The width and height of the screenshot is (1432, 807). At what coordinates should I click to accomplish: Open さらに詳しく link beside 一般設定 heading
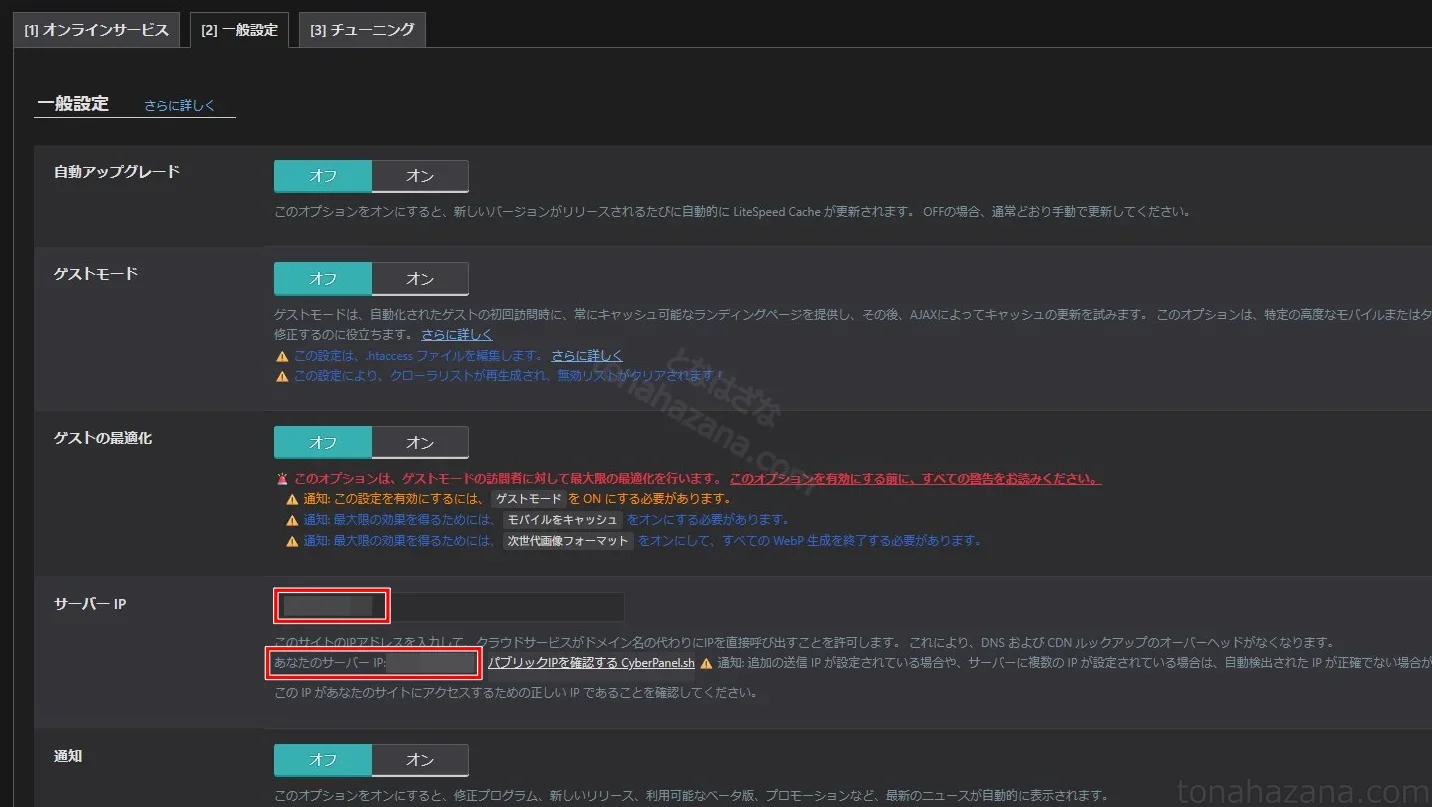pos(179,105)
